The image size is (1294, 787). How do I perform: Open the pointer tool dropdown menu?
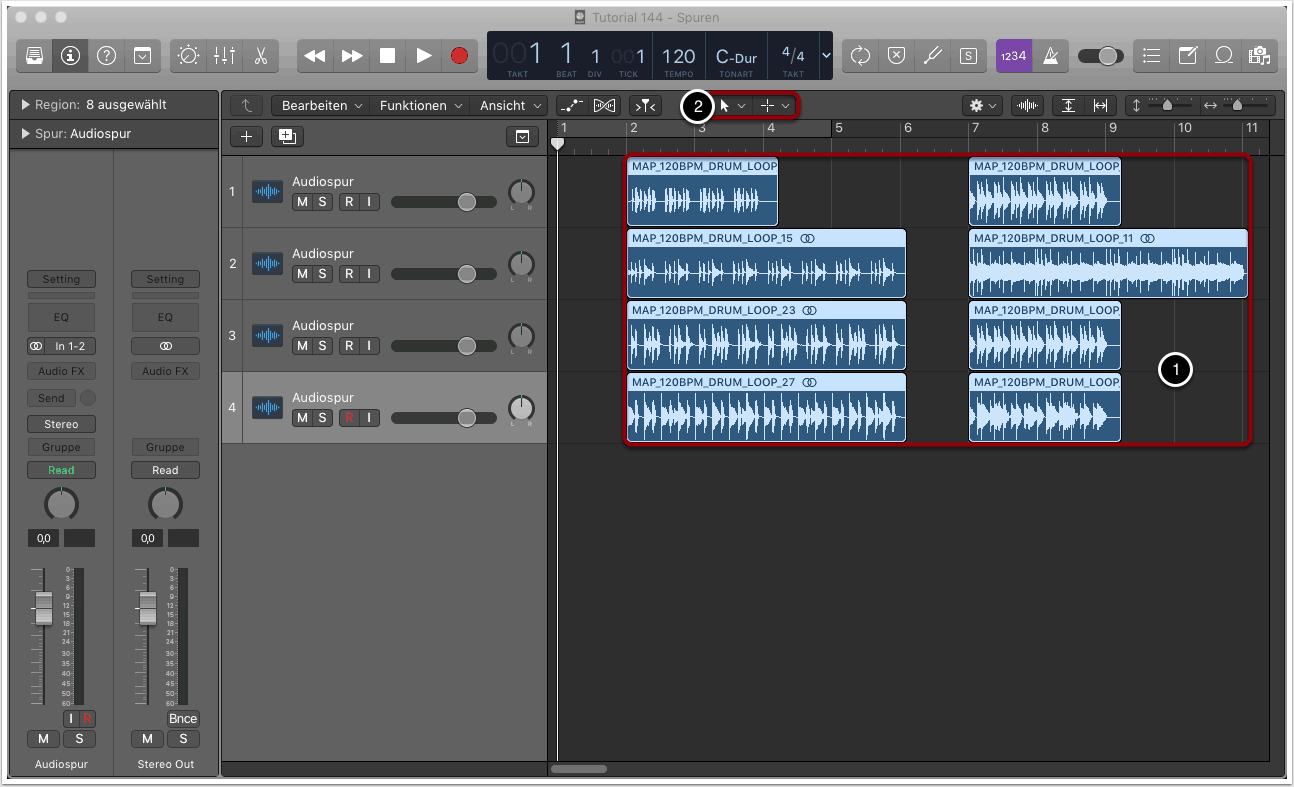tap(732, 105)
